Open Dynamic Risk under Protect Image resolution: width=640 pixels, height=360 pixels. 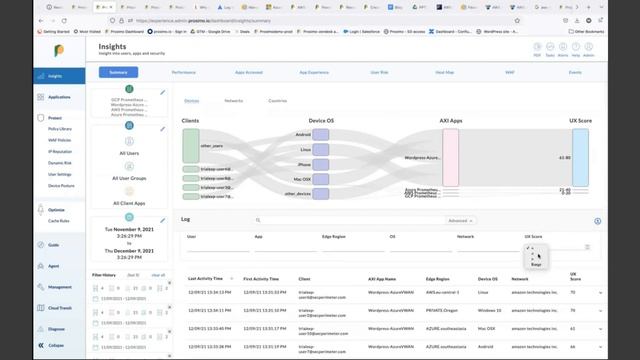(x=60, y=163)
